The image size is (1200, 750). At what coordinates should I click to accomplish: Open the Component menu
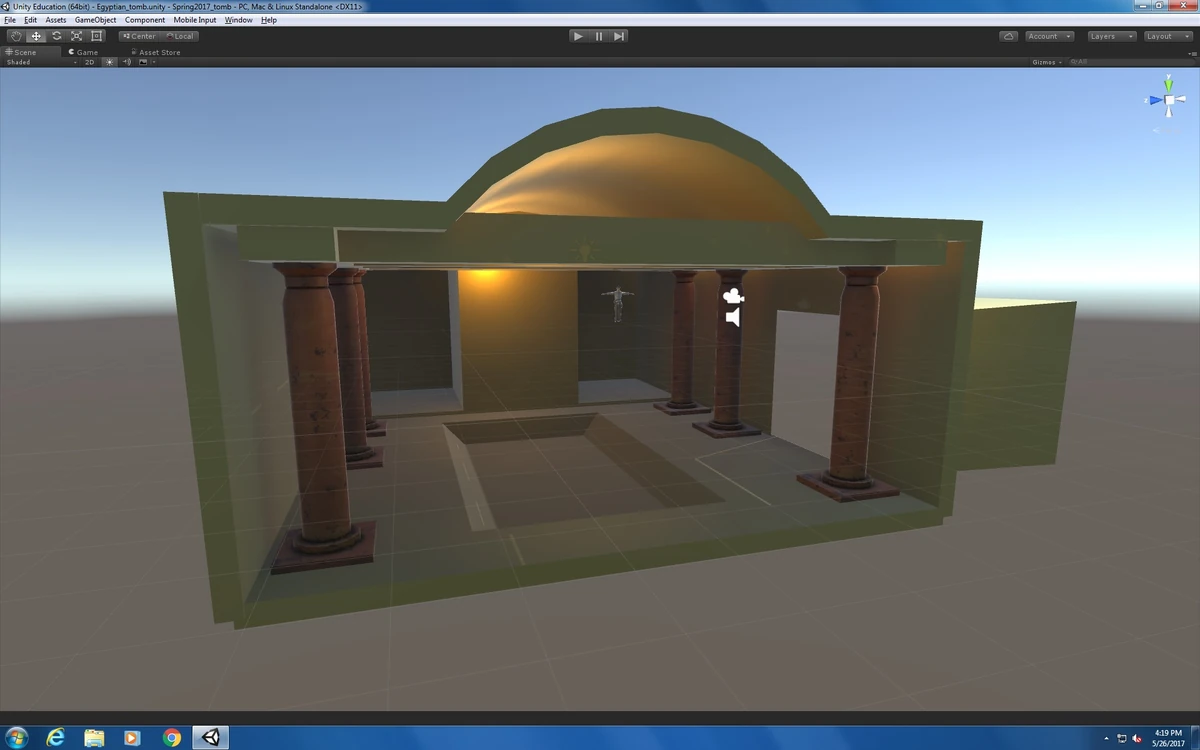point(145,20)
